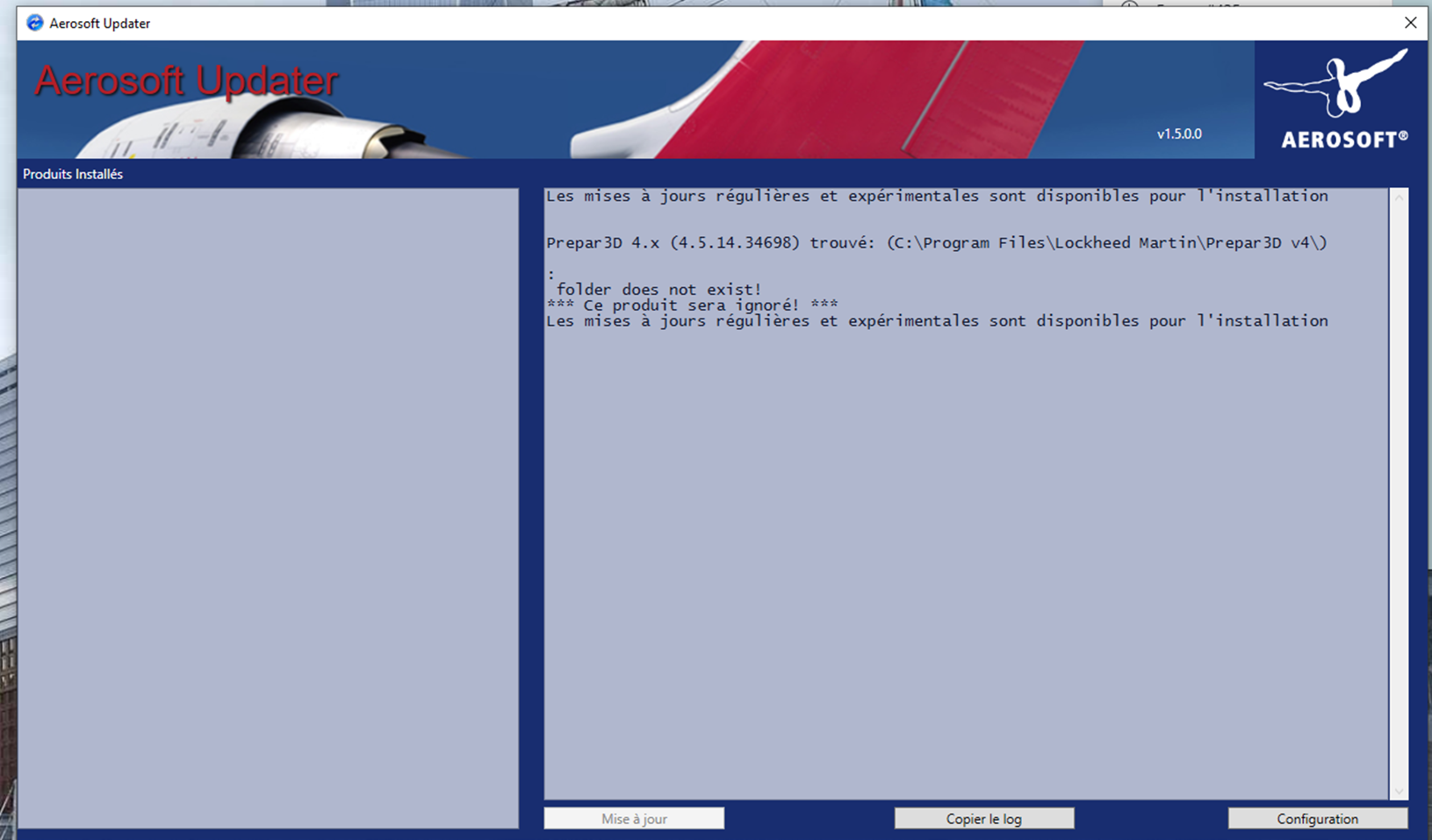Screen dimensions: 1432x840
Task: Click the empty installed products list panel
Action: click(268, 508)
